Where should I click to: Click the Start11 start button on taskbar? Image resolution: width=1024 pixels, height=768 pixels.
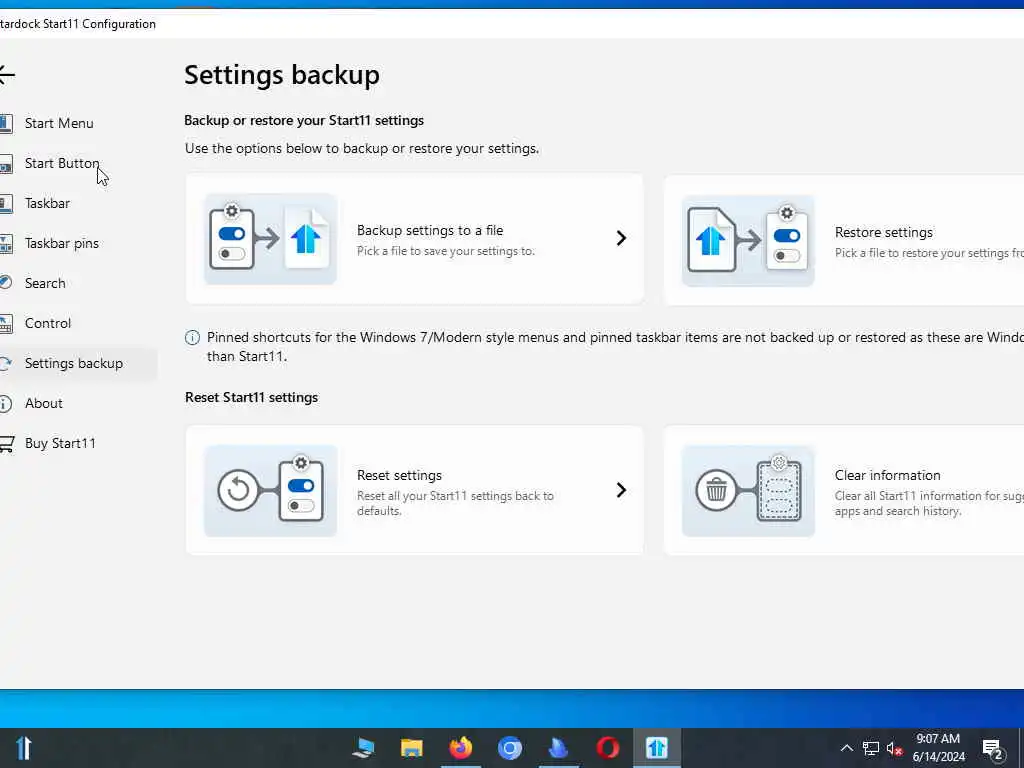24,748
